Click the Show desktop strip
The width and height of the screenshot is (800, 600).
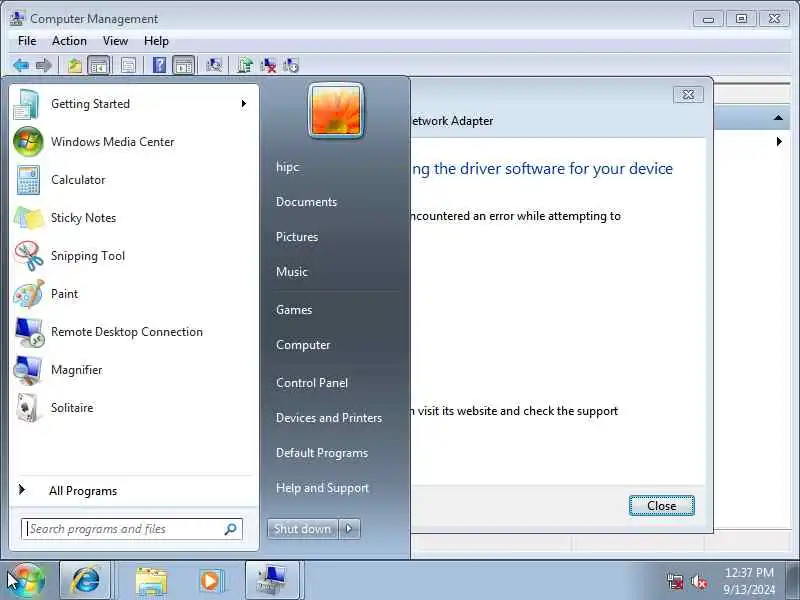pyautogui.click(x=793, y=580)
